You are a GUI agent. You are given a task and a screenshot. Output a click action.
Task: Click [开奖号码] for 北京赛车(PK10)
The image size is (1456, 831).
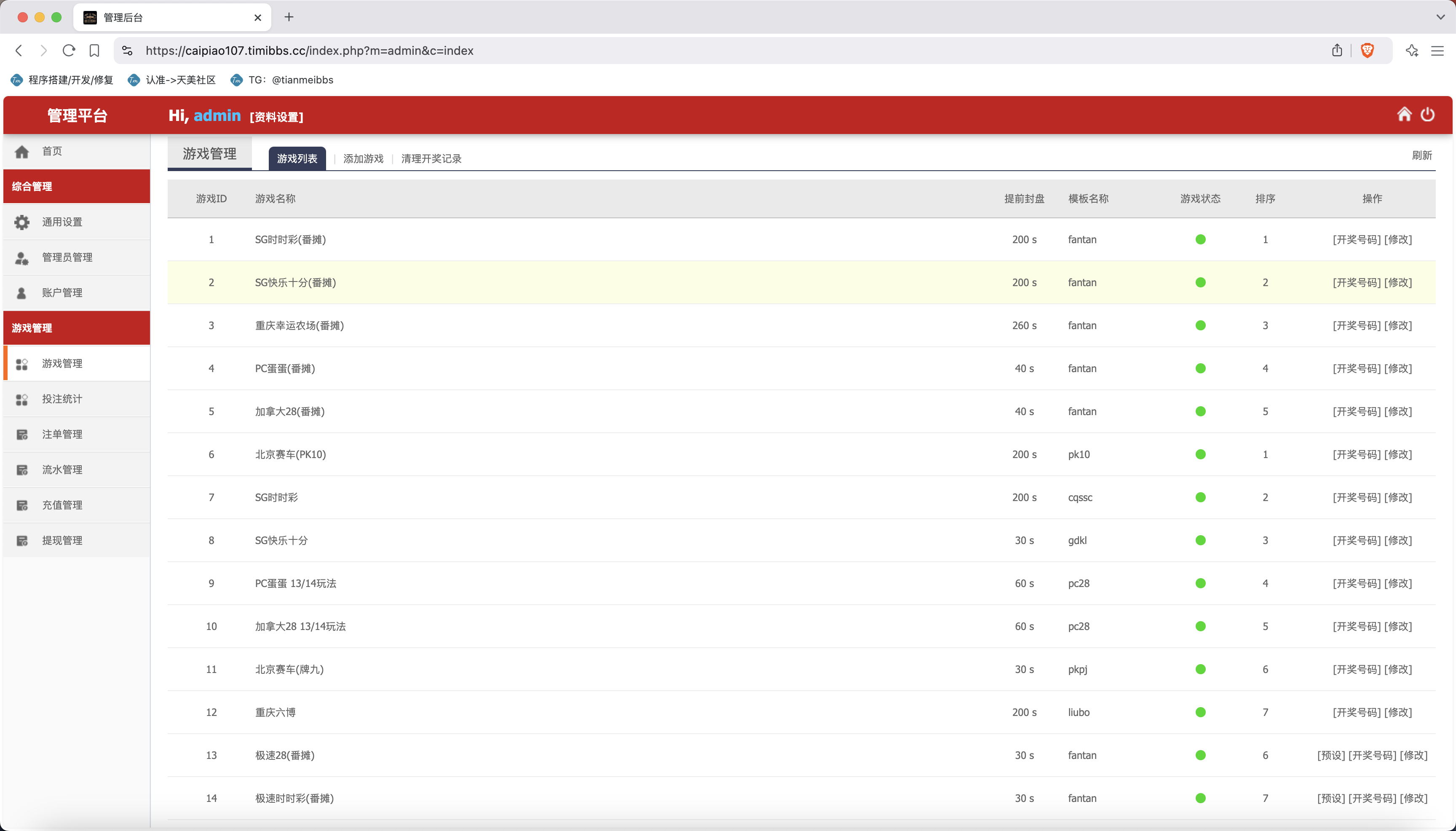pyautogui.click(x=1357, y=454)
